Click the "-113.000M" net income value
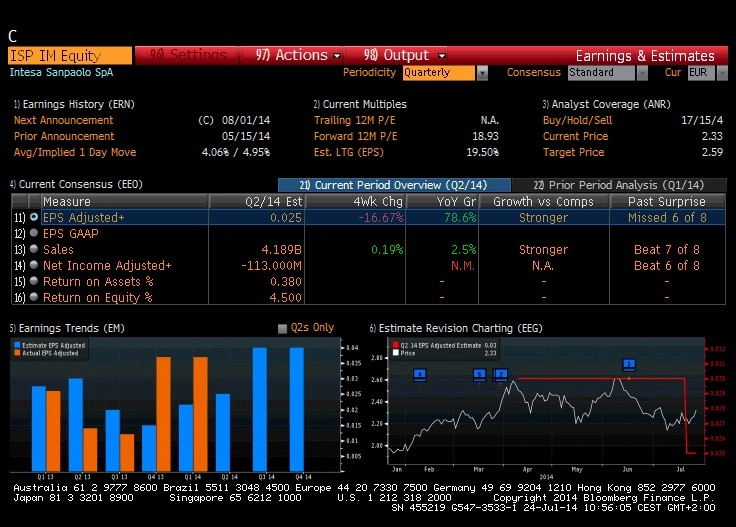This screenshot has height=527, width=736. point(271,266)
